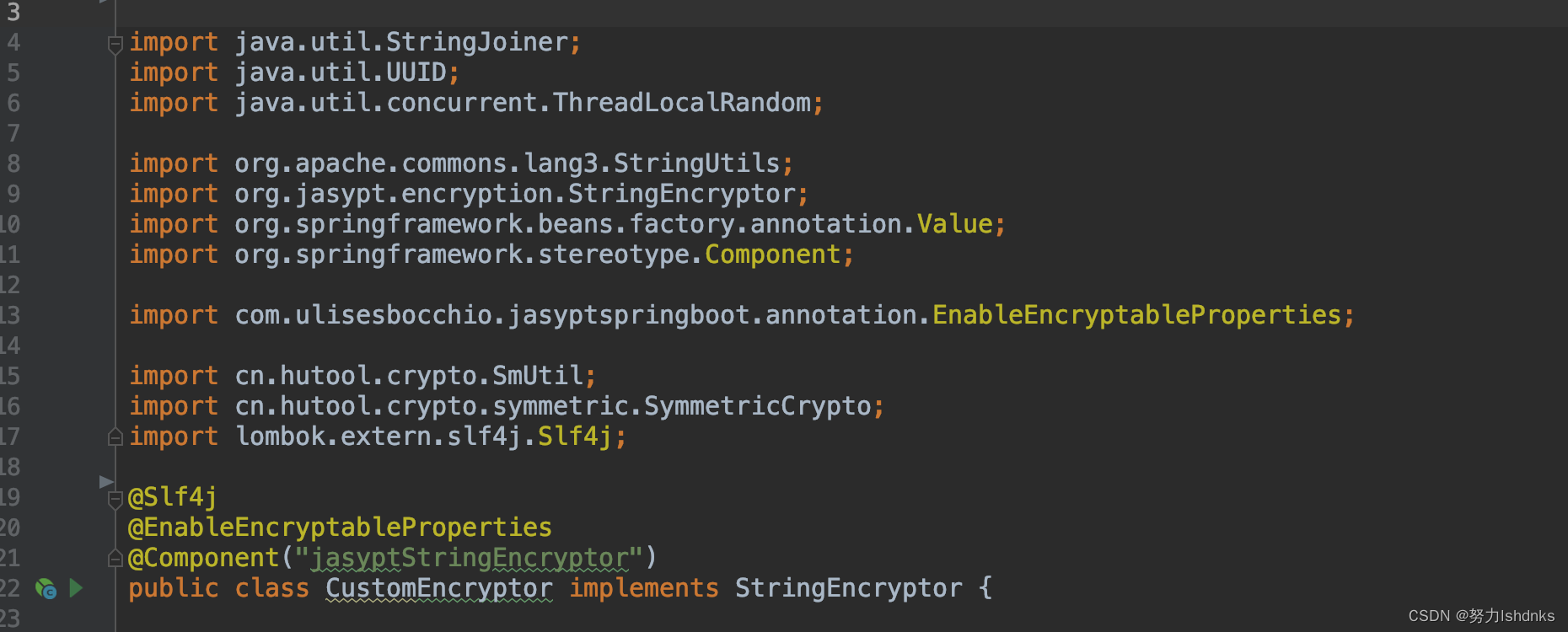Click SmUtil in the hutool import
1568x632 pixels.
point(538,376)
